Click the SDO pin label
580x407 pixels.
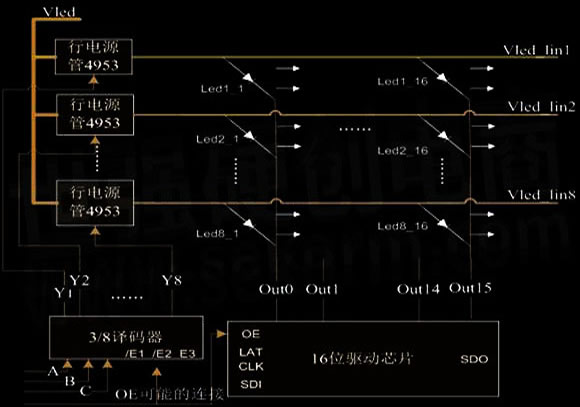(x=474, y=359)
